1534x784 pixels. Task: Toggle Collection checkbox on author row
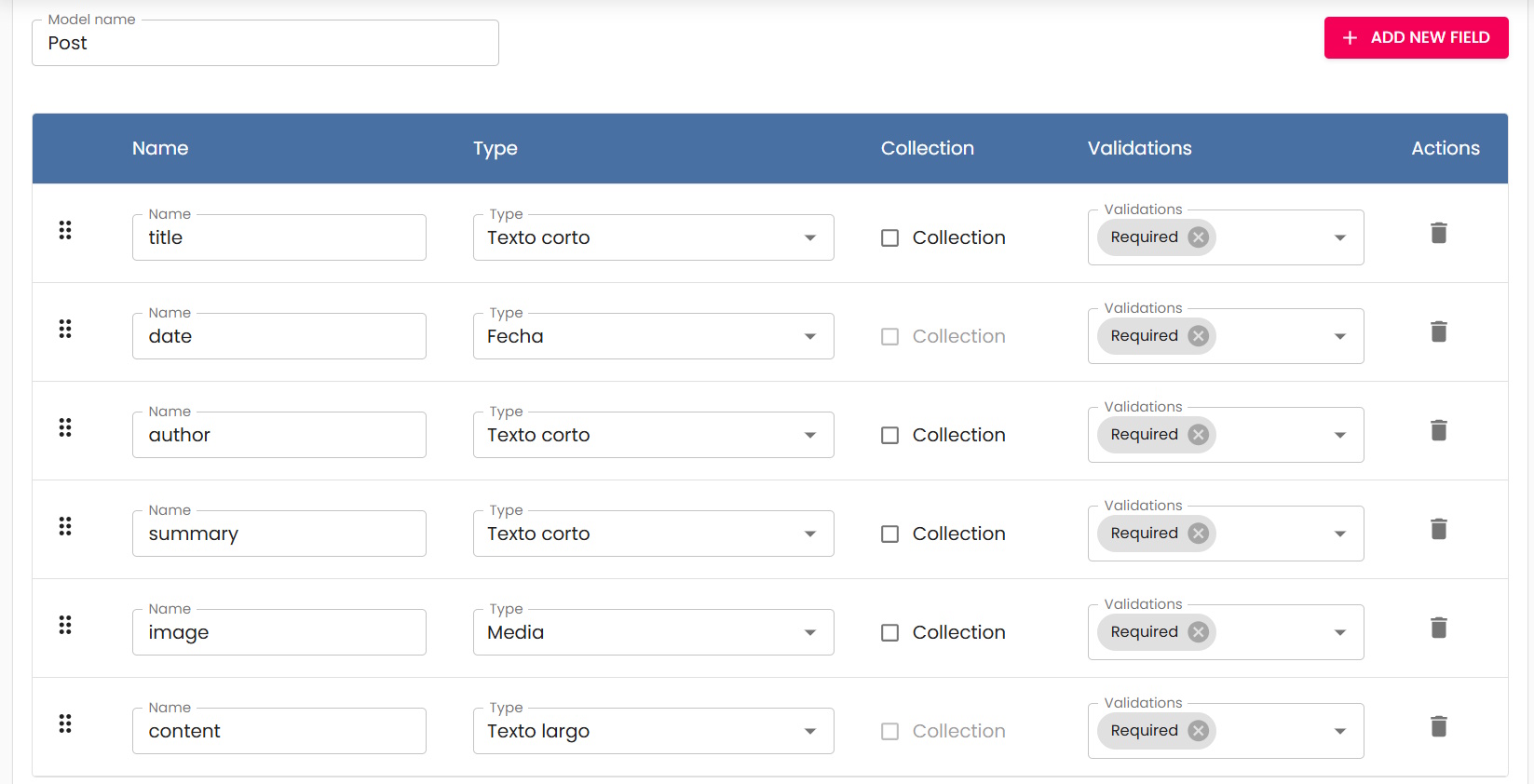[890, 436]
